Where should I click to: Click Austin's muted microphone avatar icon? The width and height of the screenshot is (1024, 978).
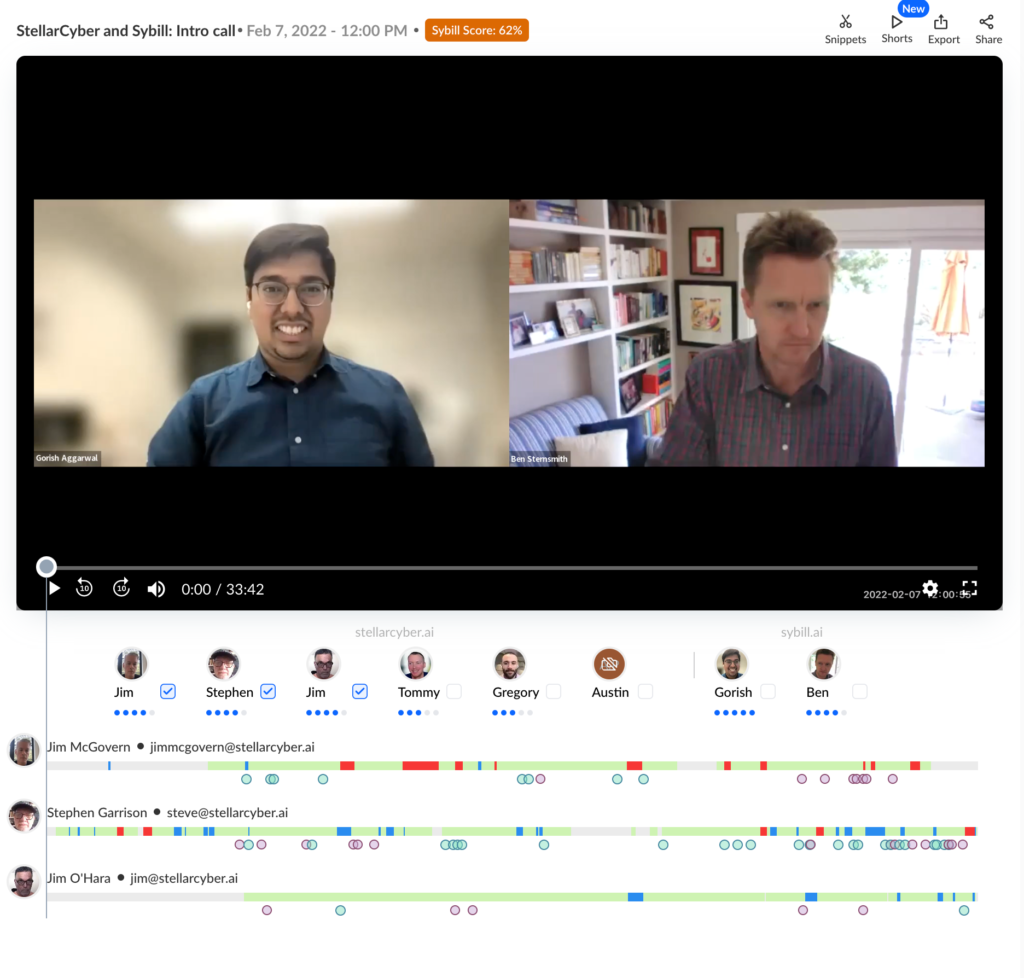coord(609,662)
